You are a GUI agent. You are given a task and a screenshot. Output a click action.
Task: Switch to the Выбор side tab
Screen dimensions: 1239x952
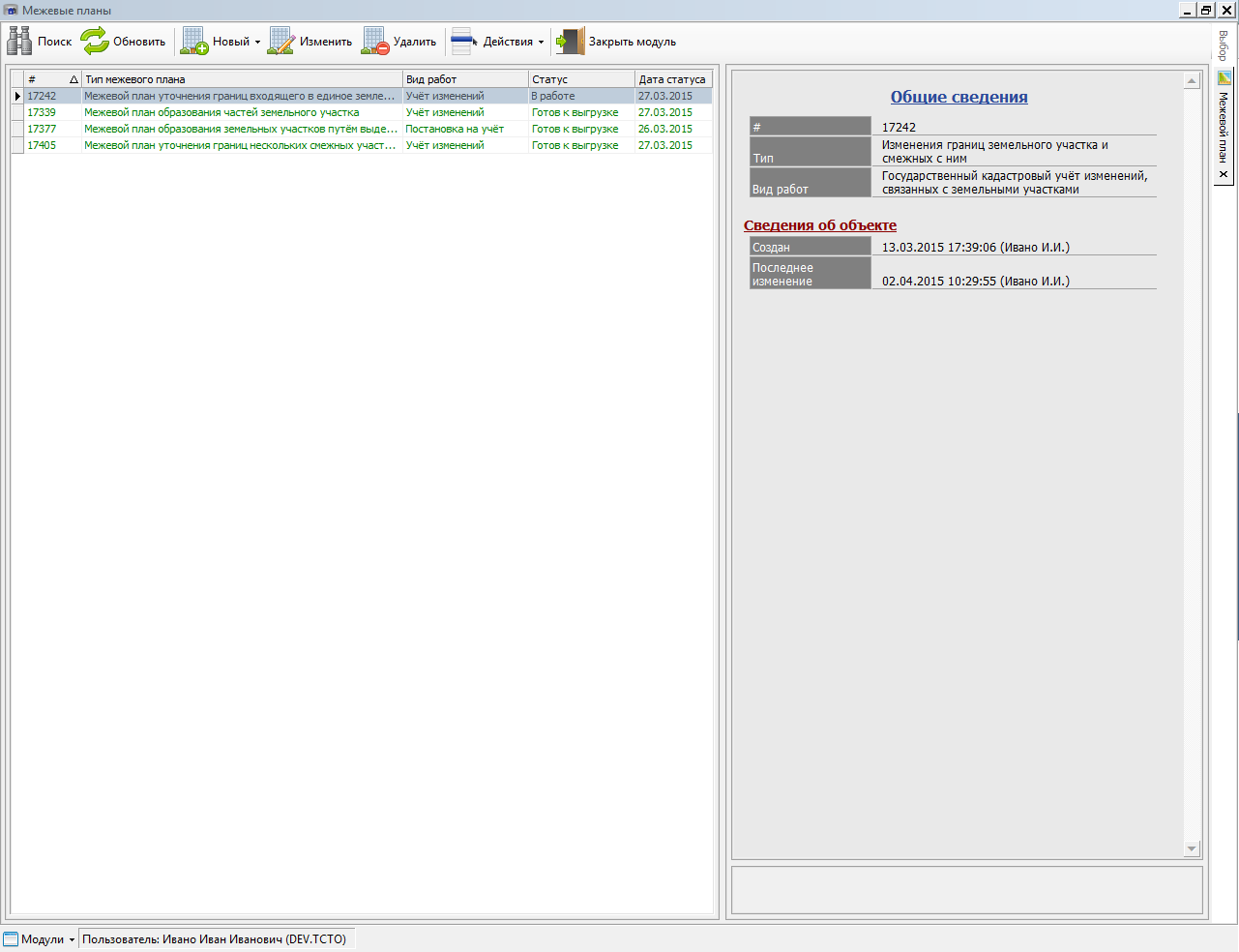pyautogui.click(x=1224, y=45)
